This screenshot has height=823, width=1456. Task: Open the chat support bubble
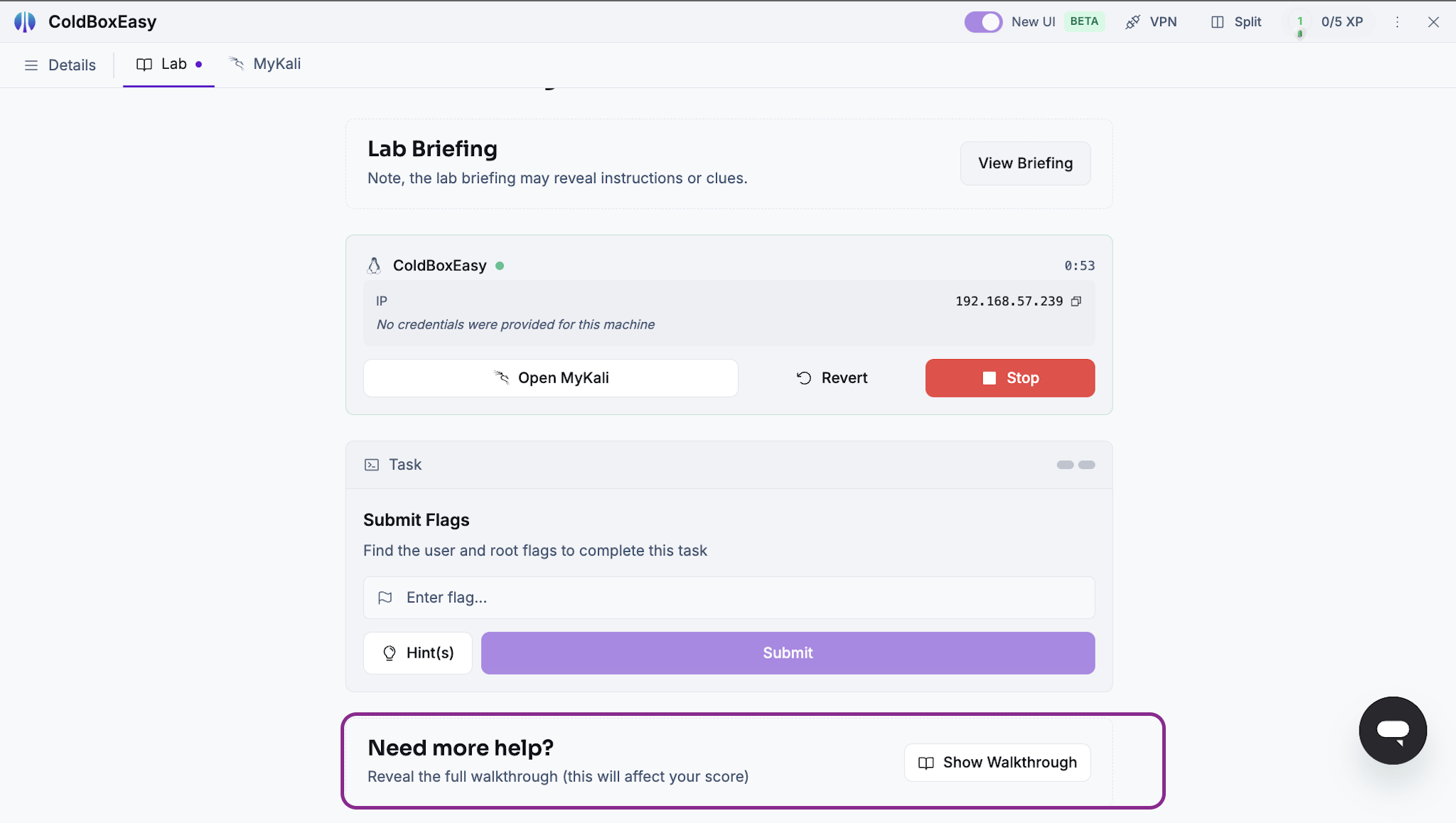tap(1393, 730)
